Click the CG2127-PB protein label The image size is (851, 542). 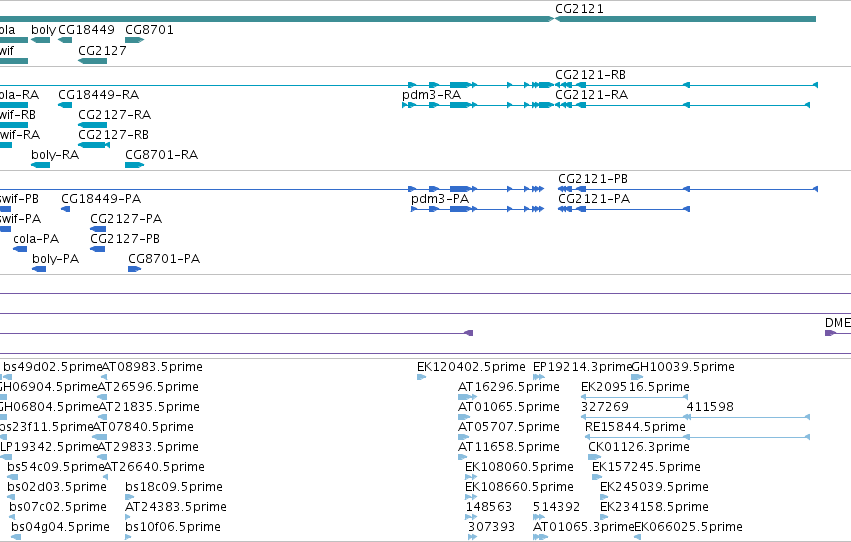pyautogui.click(x=125, y=239)
